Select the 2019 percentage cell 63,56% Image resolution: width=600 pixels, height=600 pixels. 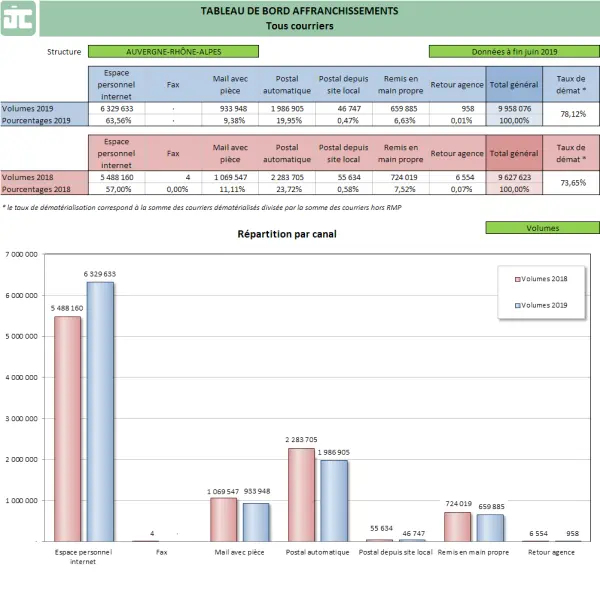coord(117,121)
